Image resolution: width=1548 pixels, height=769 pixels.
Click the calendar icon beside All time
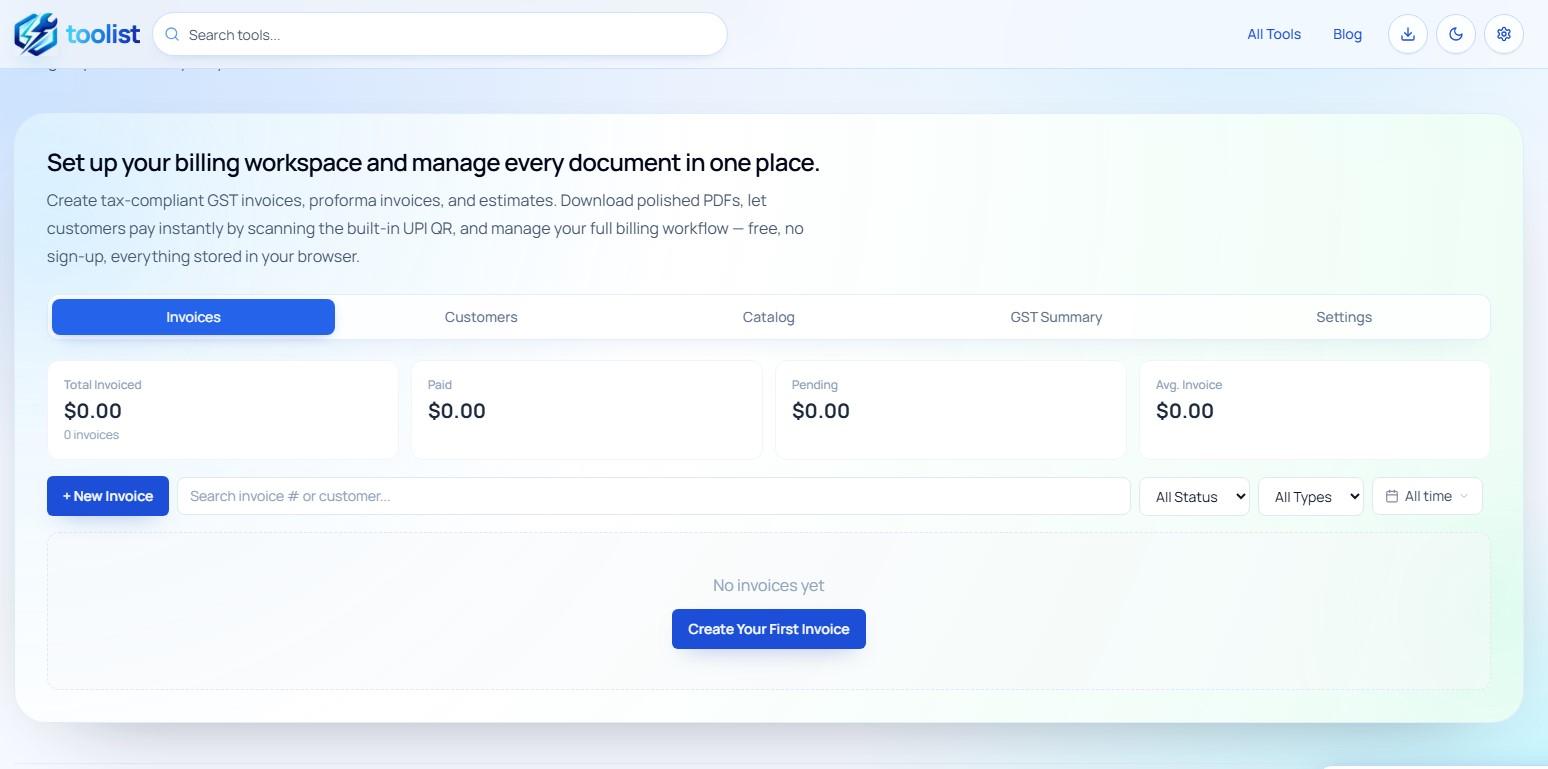point(1392,496)
